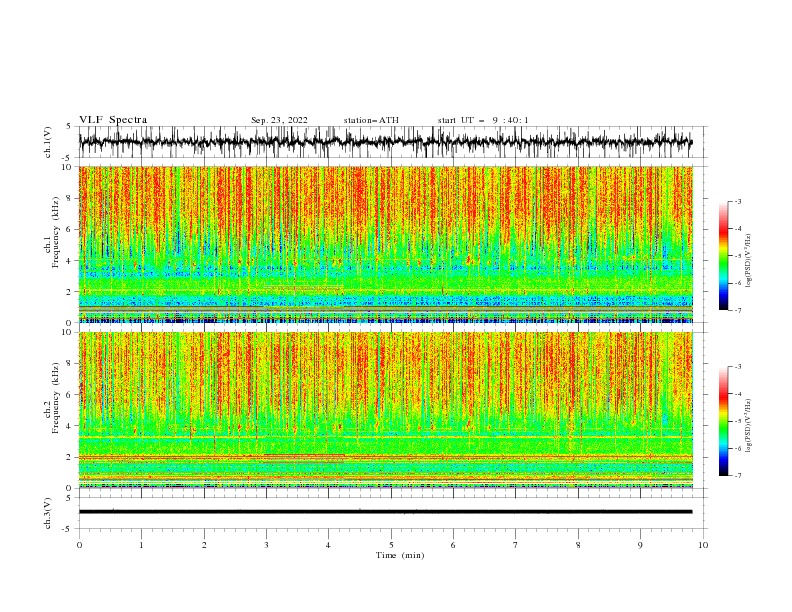Click the time axis tick '0'
Image resolution: width=792 pixels, height=612 pixels.
pyautogui.click(x=79, y=545)
